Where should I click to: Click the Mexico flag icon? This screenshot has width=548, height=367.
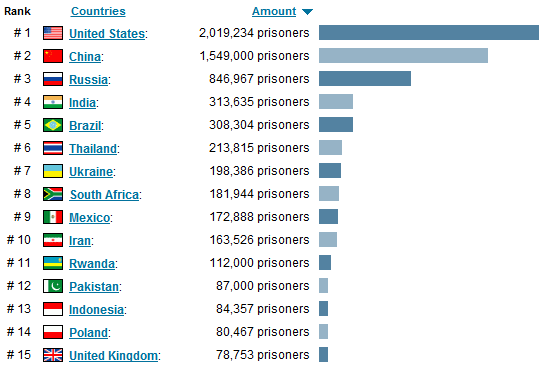53,217
